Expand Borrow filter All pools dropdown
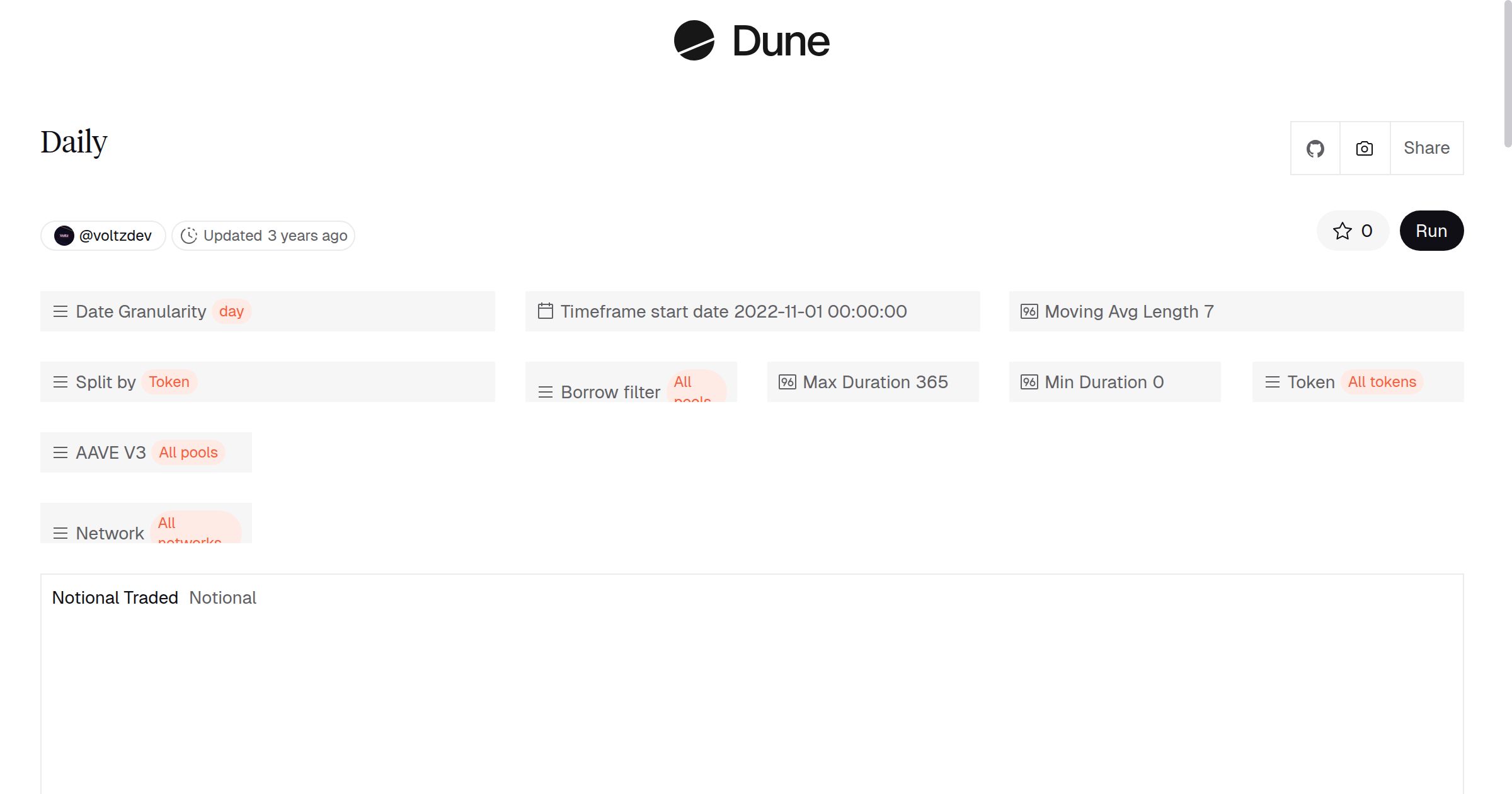1512x794 pixels. pyautogui.click(x=696, y=387)
